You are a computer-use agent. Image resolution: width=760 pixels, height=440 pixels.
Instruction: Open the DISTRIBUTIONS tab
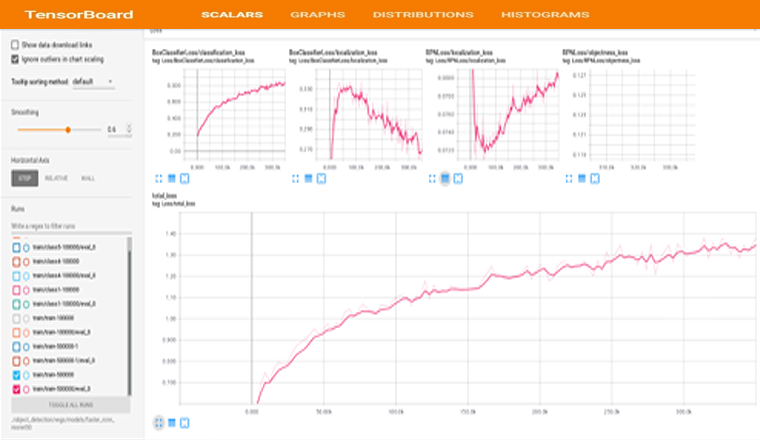point(423,15)
